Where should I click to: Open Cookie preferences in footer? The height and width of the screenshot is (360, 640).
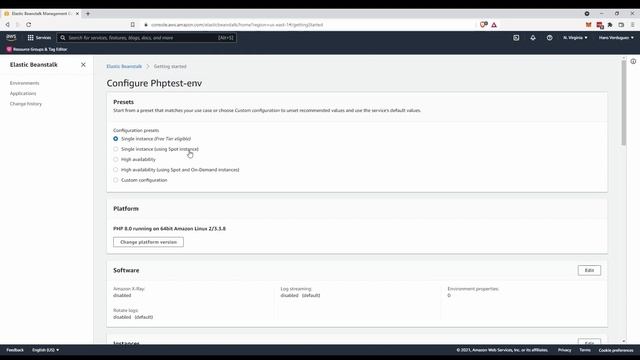click(616, 350)
